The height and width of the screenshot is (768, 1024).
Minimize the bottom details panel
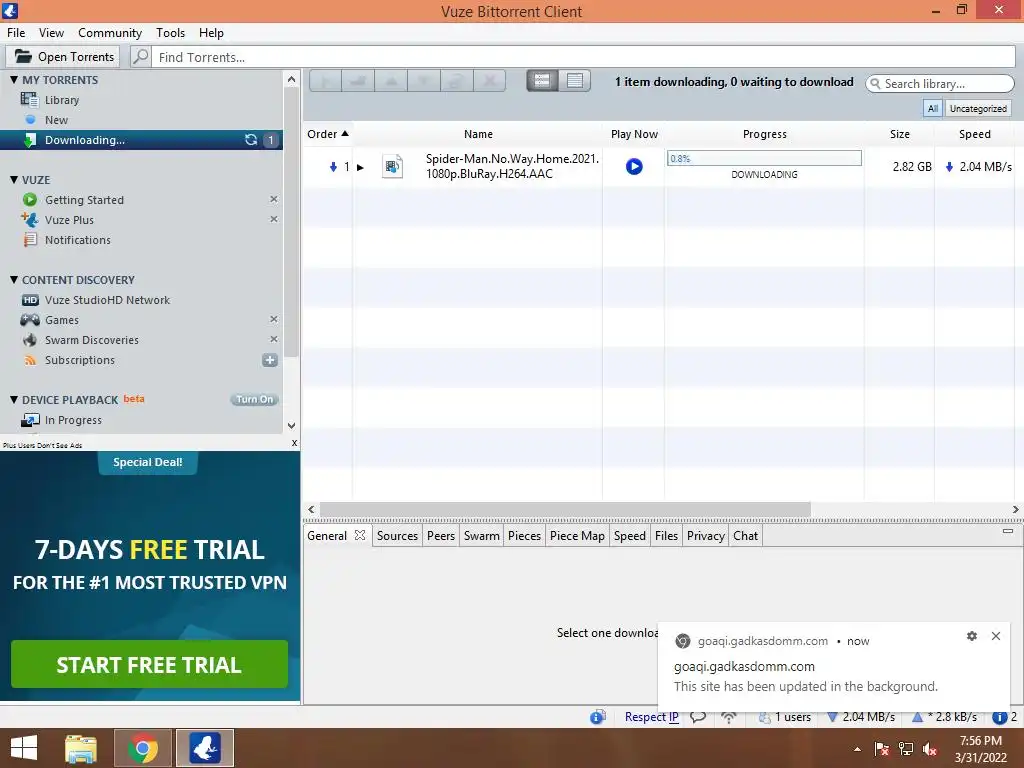tap(1008, 531)
